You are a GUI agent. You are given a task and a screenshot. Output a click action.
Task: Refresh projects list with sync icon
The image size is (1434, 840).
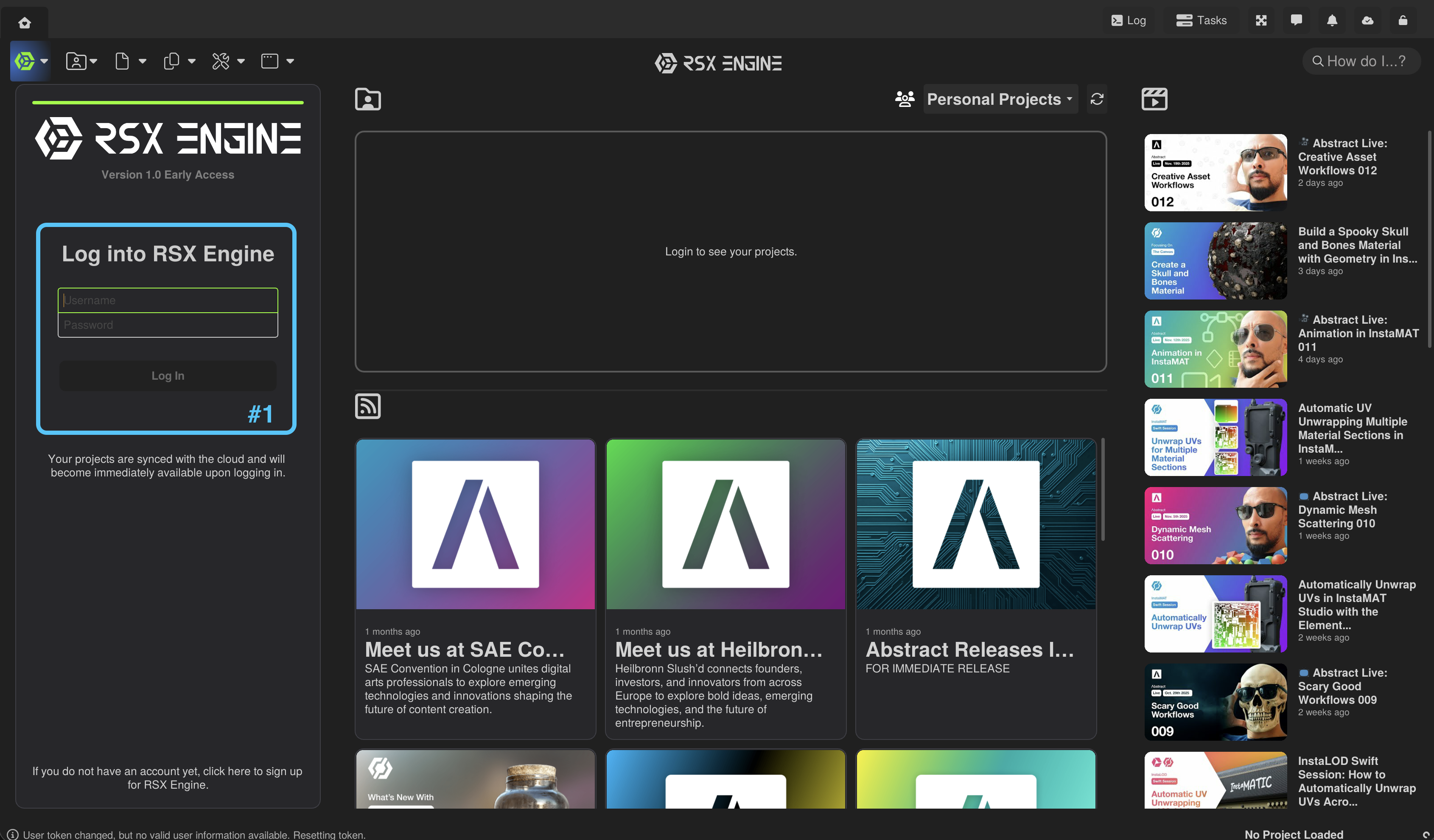[1097, 99]
